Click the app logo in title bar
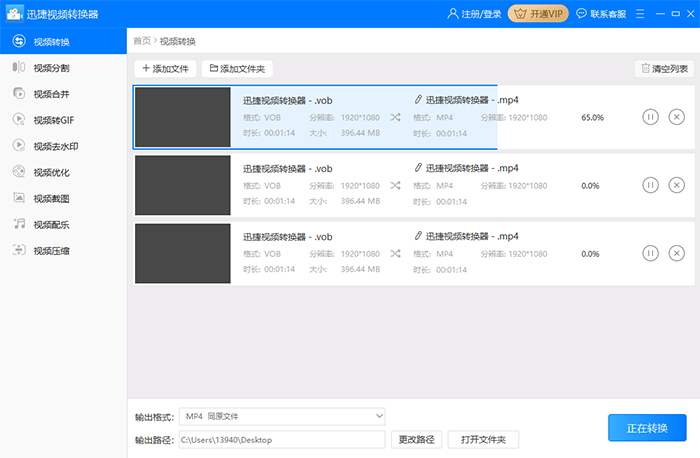This screenshot has width=700, height=458. (14, 14)
